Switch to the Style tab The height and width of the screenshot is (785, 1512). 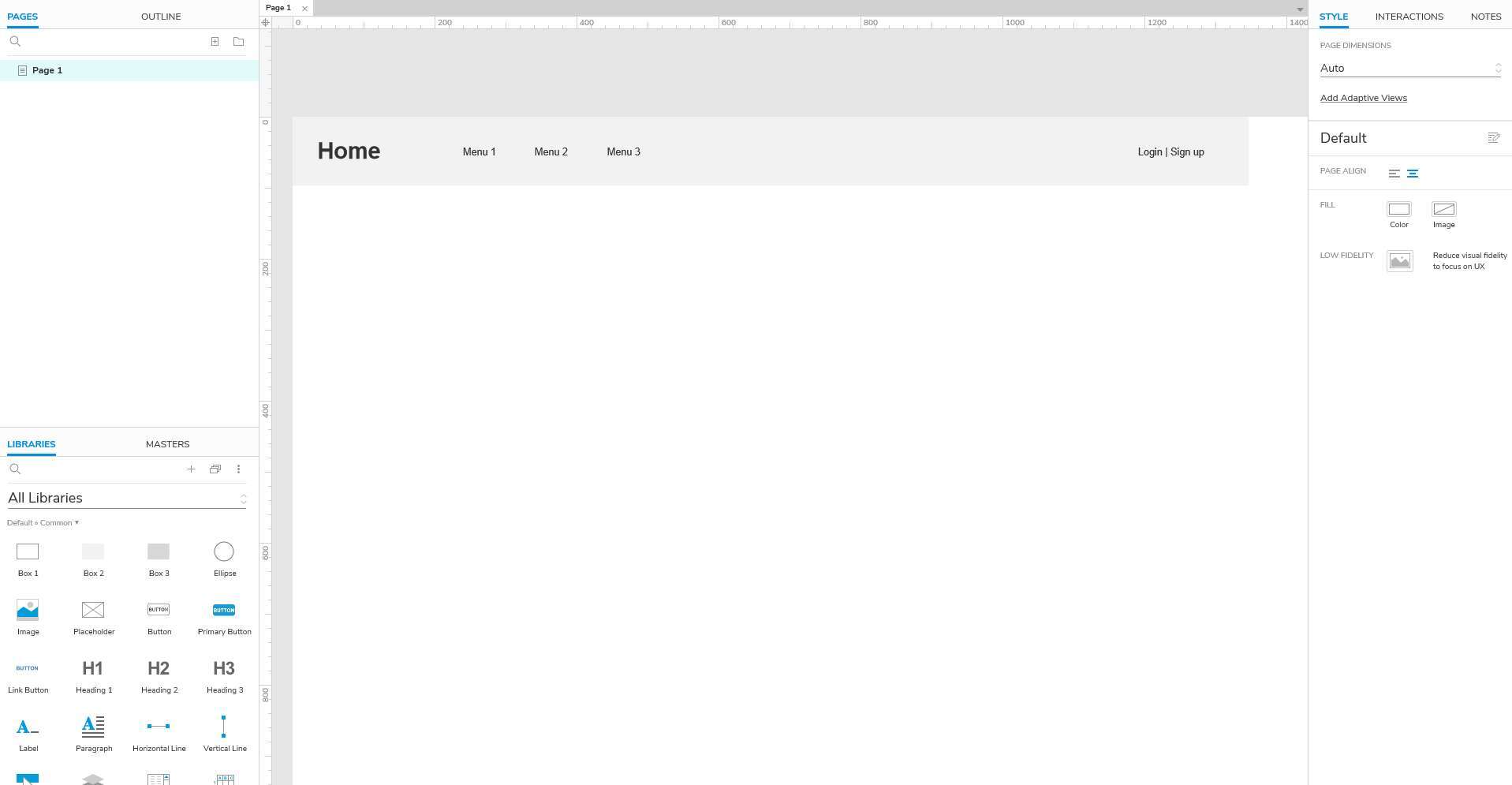click(x=1333, y=17)
